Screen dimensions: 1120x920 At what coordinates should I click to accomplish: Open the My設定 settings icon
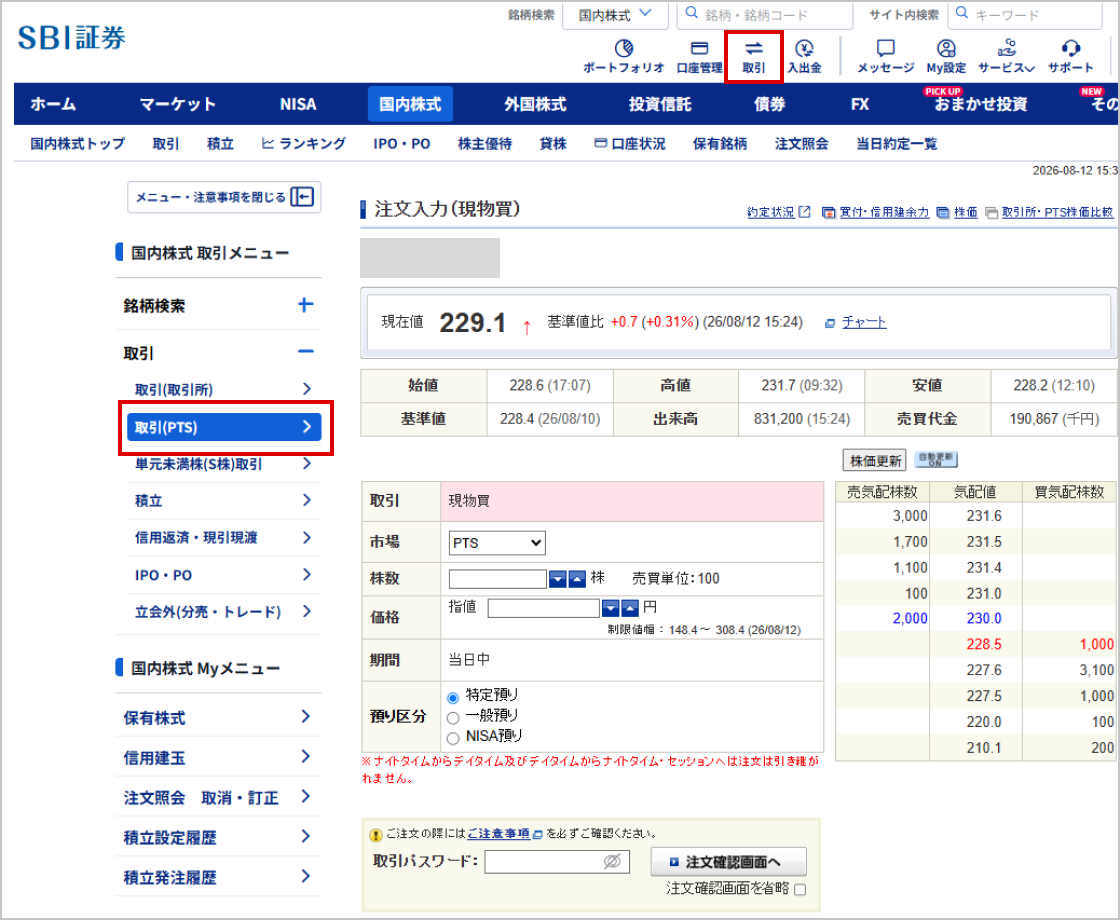pyautogui.click(x=946, y=56)
